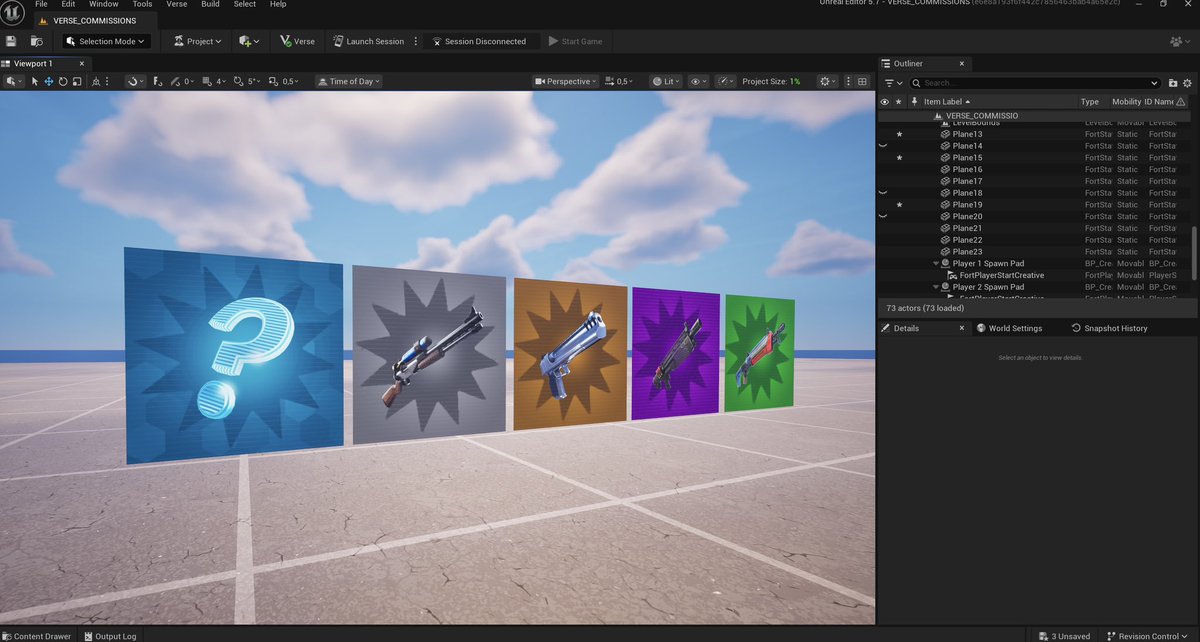This screenshot has height=642, width=1200.
Task: Open the Project dropdown menu
Action: point(198,41)
